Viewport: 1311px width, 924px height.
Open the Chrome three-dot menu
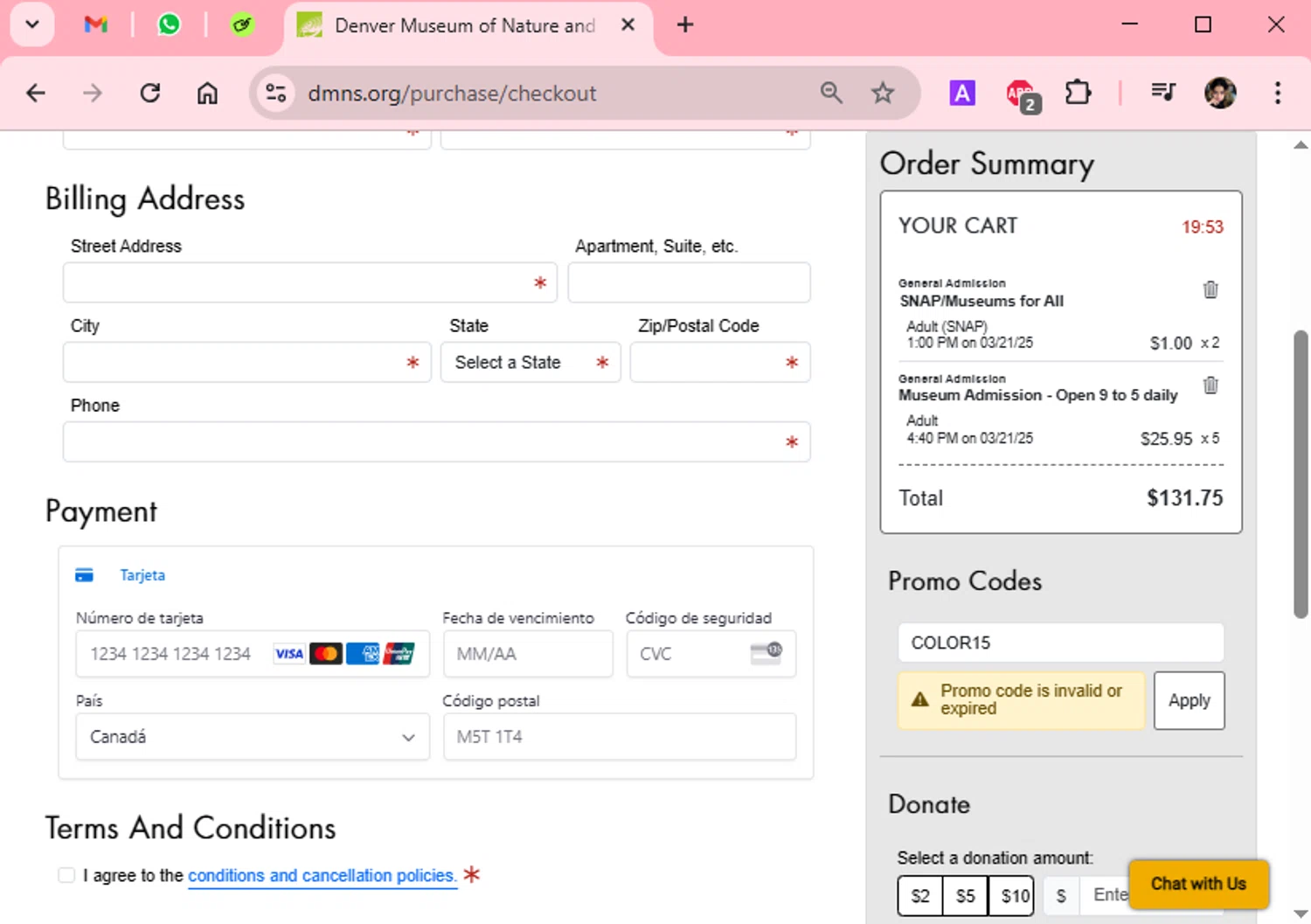click(1278, 93)
